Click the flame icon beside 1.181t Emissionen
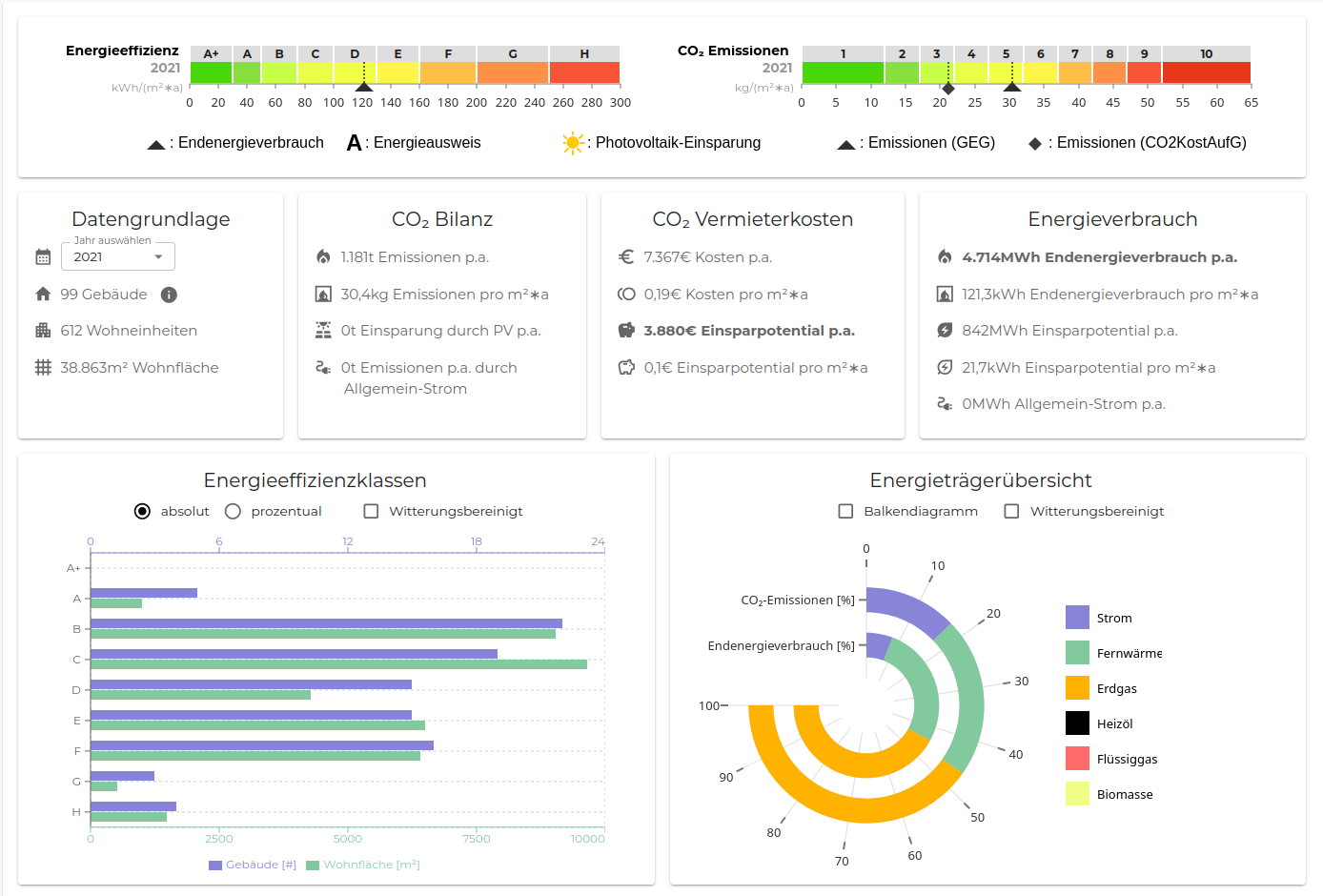1323x896 pixels. (x=323, y=257)
